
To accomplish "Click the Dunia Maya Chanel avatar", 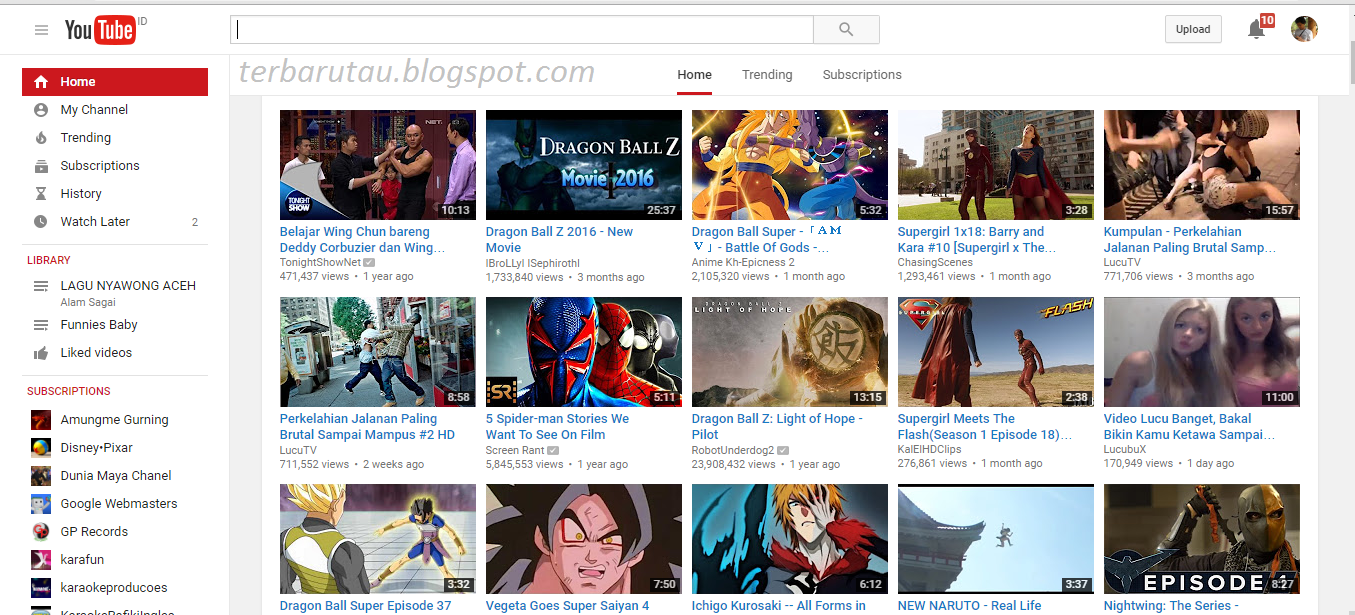I will point(41,476).
